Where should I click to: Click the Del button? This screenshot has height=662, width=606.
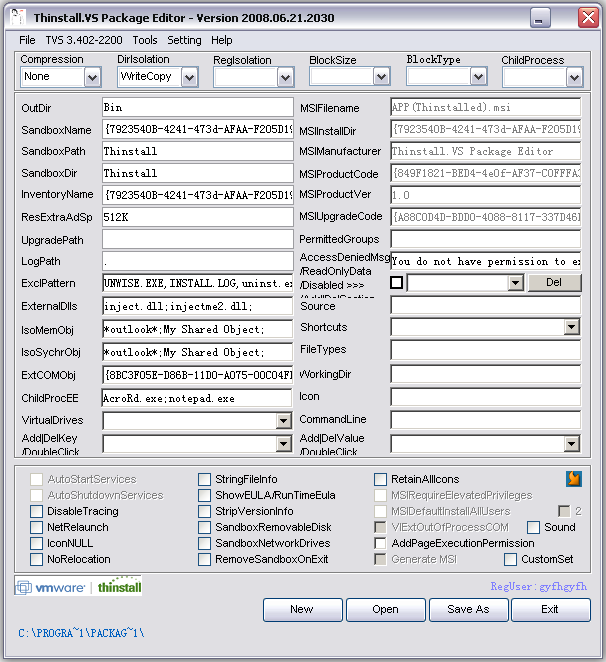[x=554, y=282]
